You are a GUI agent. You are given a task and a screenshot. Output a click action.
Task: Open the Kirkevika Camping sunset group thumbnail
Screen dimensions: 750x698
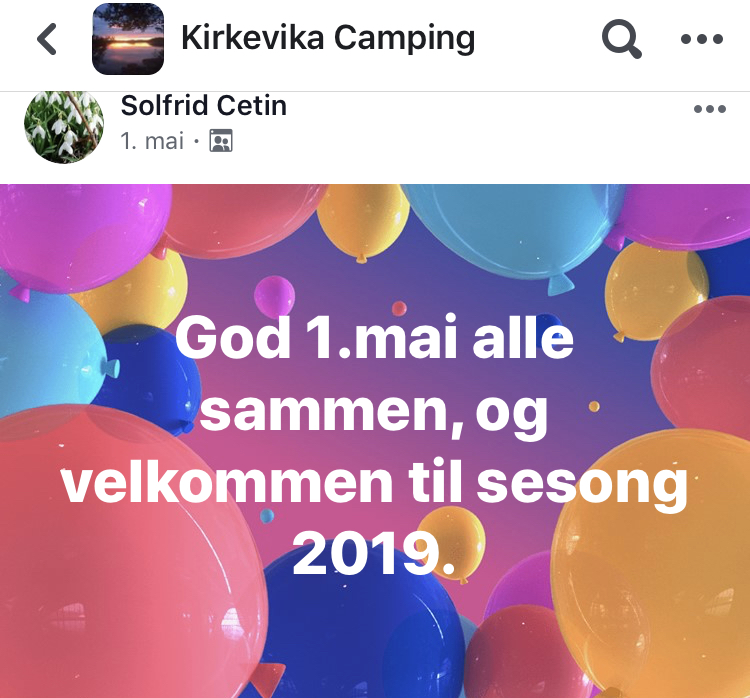pos(128,39)
